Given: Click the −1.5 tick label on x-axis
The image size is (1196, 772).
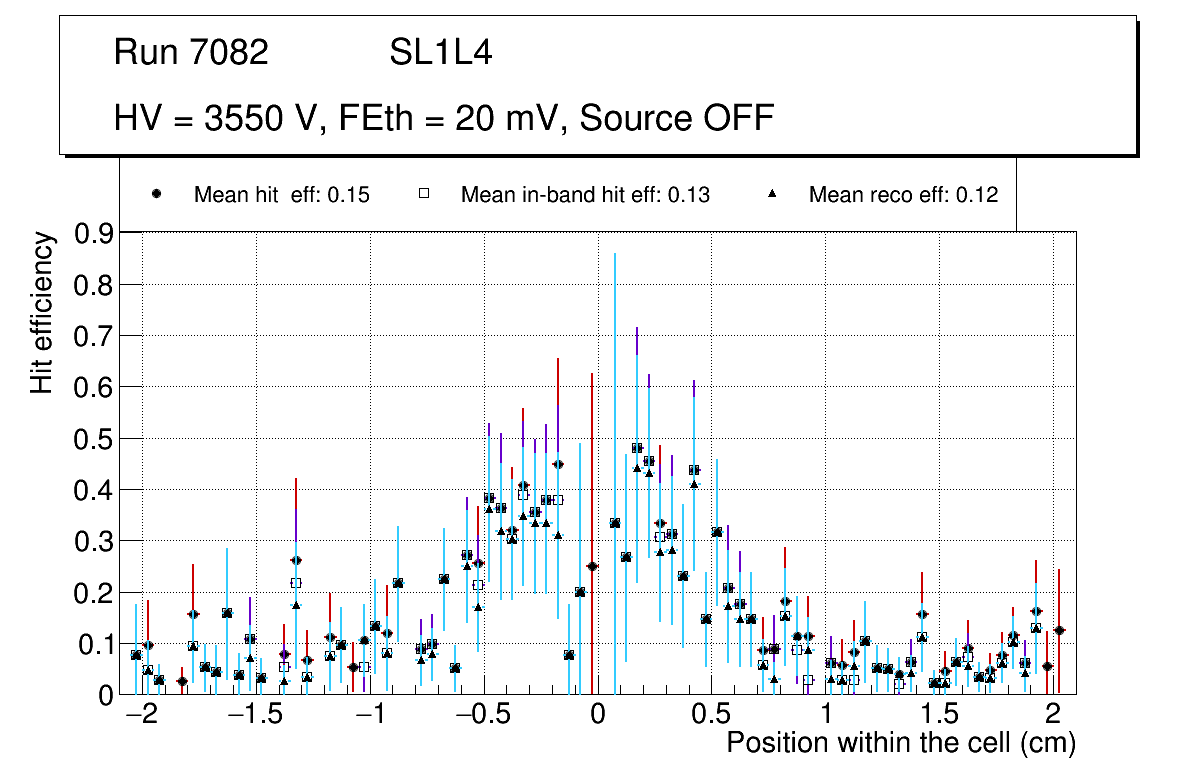Looking at the screenshot, I should click(255, 716).
